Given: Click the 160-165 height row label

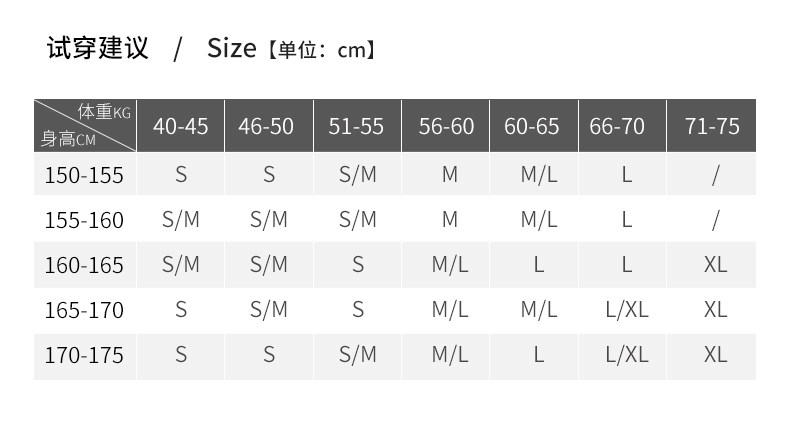Looking at the screenshot, I should coord(84,265).
